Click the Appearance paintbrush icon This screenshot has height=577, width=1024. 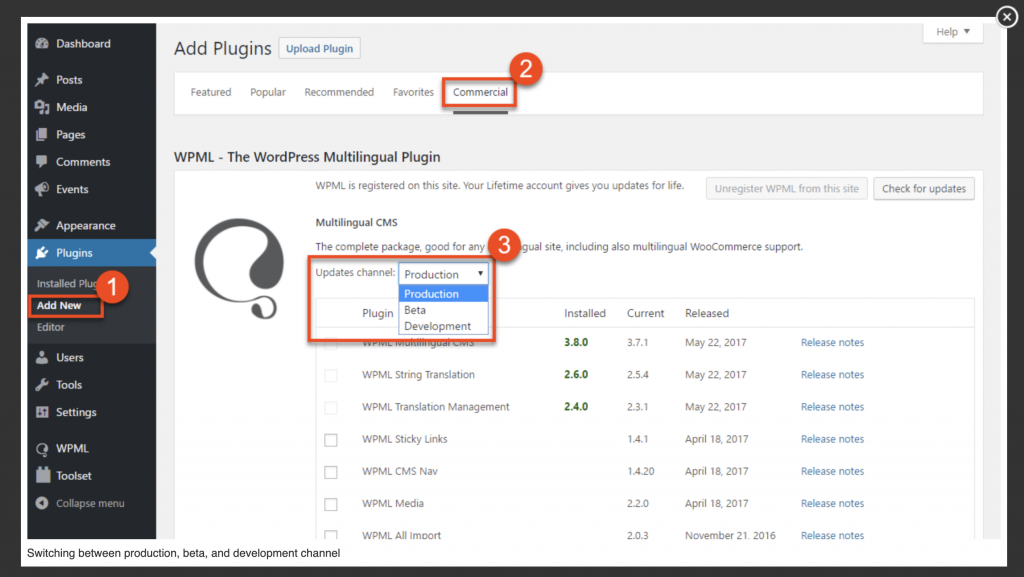pos(42,225)
